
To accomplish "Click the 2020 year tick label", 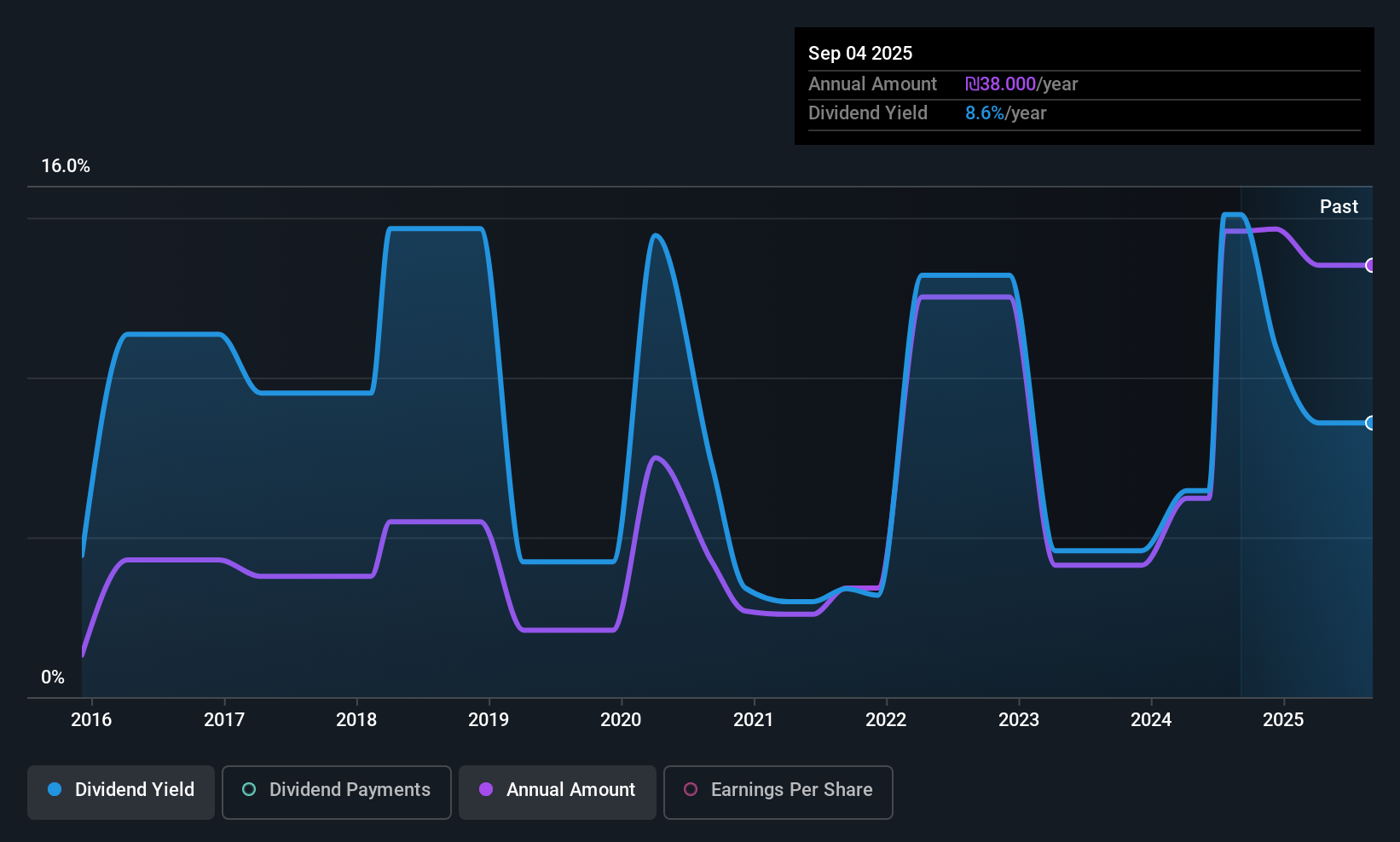I will [x=621, y=720].
